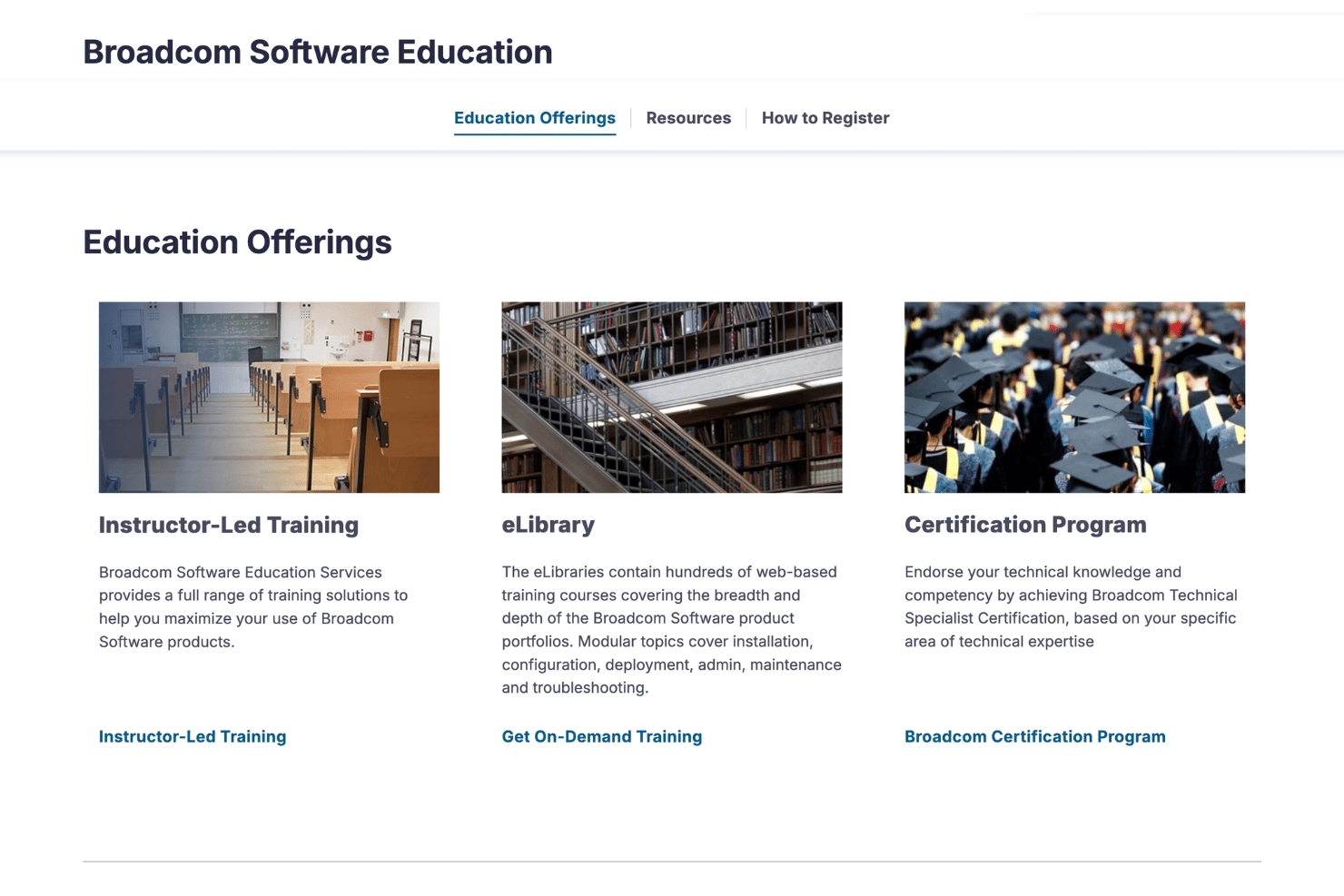Open the graduation caps image
Viewport: 1344px width, 896px height.
click(x=1074, y=398)
